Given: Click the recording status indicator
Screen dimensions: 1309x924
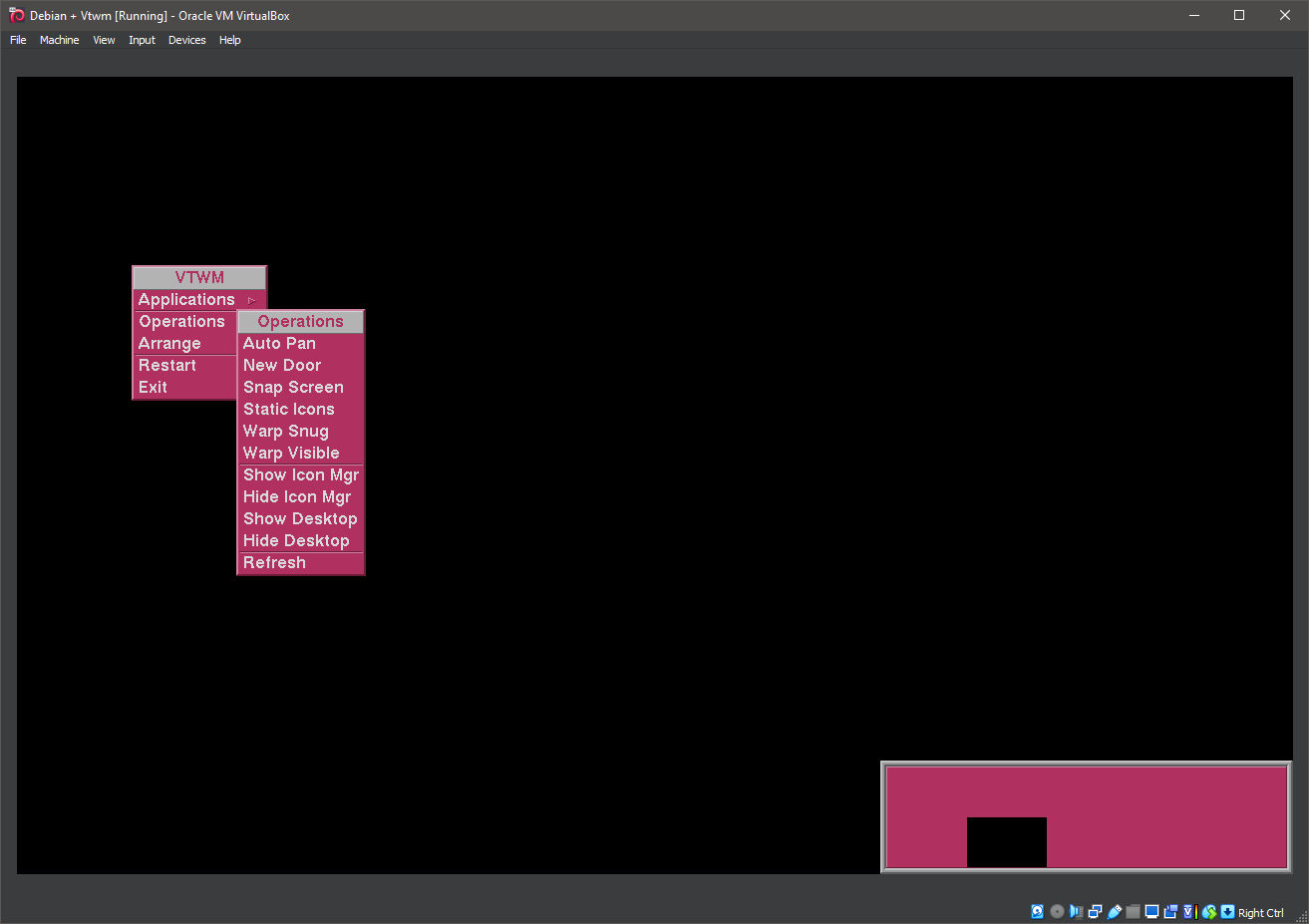Looking at the screenshot, I should (x=1170, y=911).
